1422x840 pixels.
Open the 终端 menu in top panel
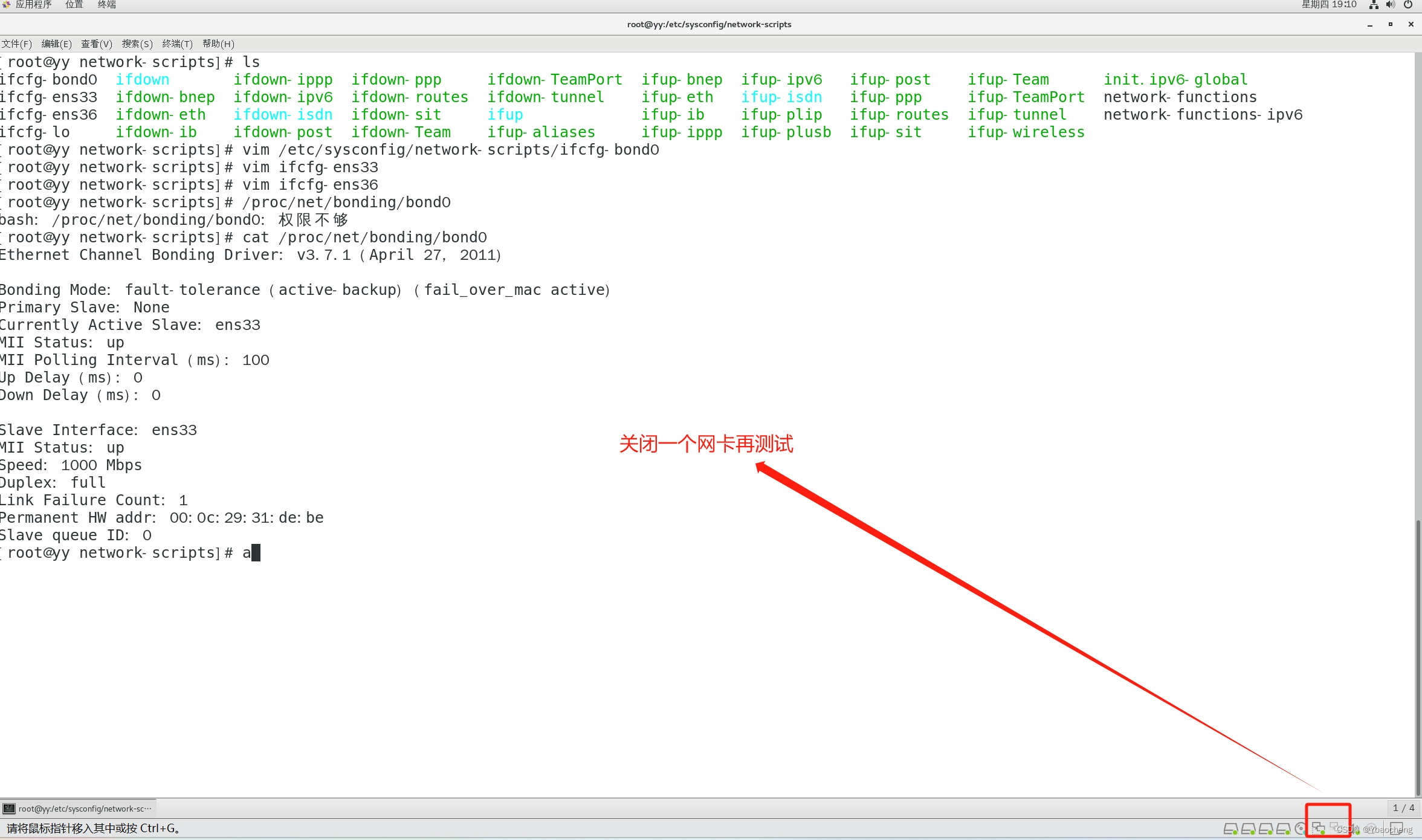107,5
